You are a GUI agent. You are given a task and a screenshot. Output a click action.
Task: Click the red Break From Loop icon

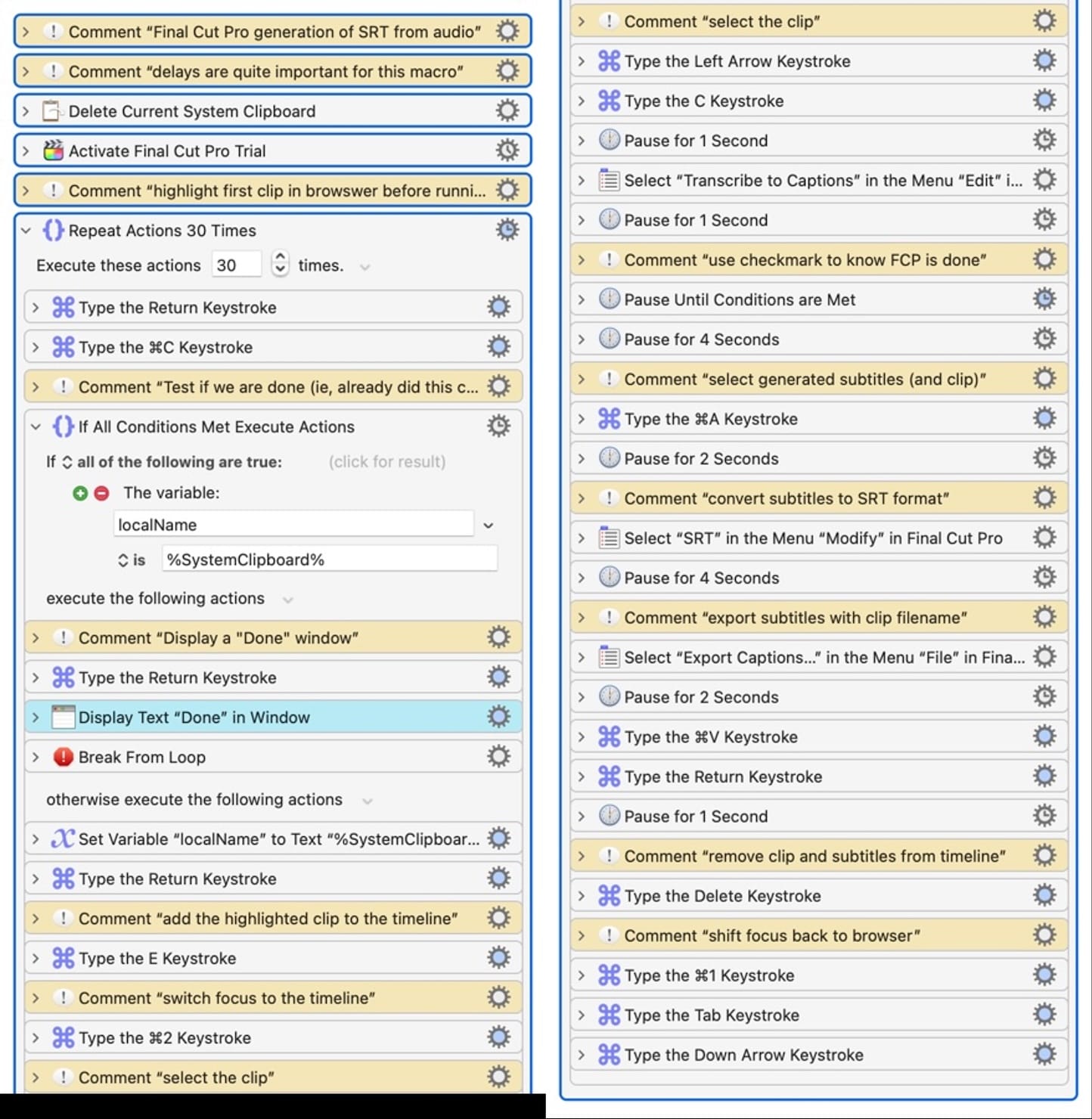point(64,757)
